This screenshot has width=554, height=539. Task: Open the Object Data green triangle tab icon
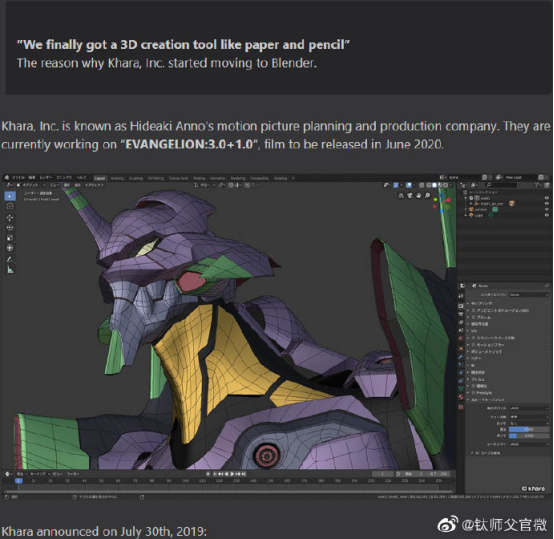[x=461, y=388]
